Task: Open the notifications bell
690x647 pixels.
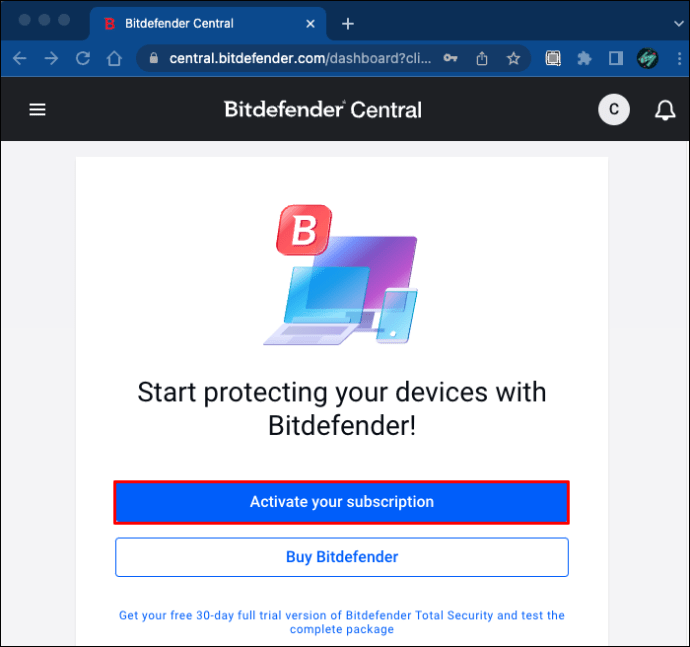Action: tap(665, 110)
